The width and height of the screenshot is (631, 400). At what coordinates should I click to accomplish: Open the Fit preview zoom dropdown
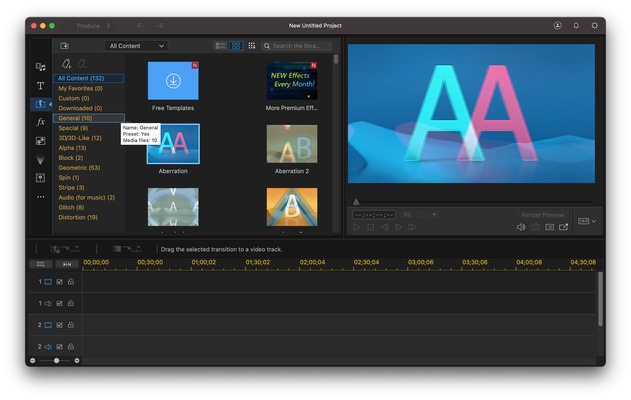419,214
